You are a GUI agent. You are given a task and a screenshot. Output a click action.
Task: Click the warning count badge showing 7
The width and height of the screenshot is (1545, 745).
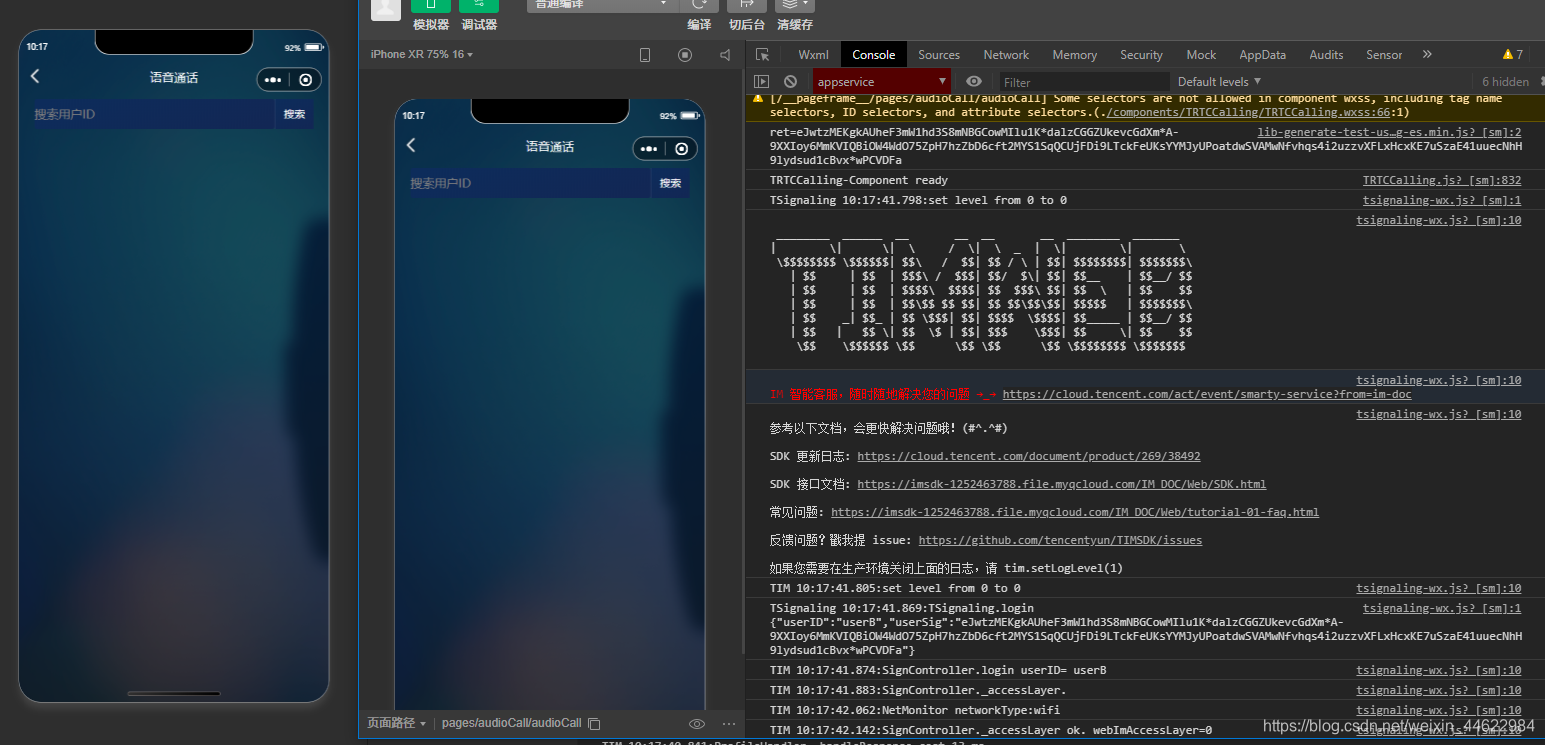click(x=1512, y=55)
